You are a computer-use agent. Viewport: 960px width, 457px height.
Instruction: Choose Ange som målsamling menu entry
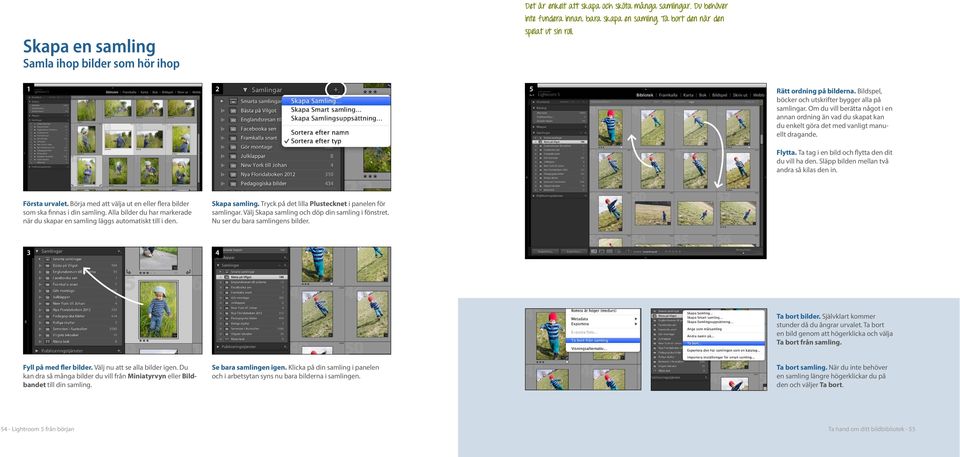click(704, 329)
